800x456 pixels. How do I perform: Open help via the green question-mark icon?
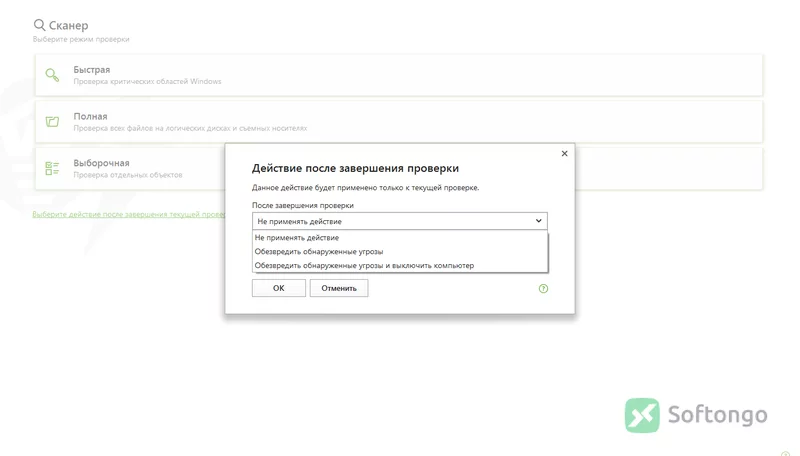point(543,289)
